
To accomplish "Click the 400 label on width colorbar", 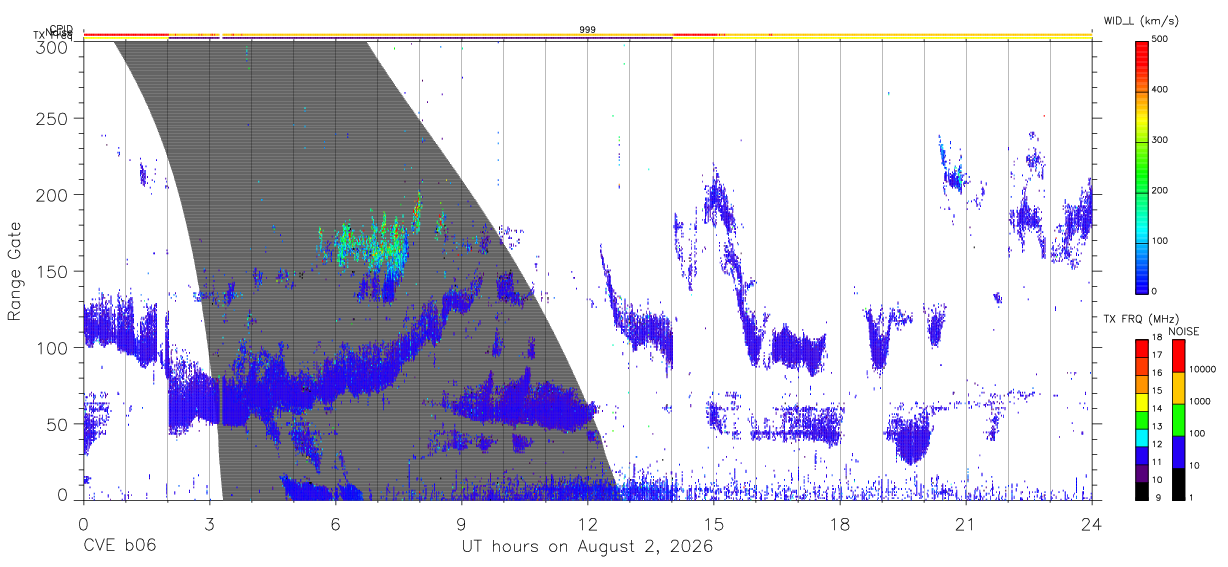I will (1160, 89).
